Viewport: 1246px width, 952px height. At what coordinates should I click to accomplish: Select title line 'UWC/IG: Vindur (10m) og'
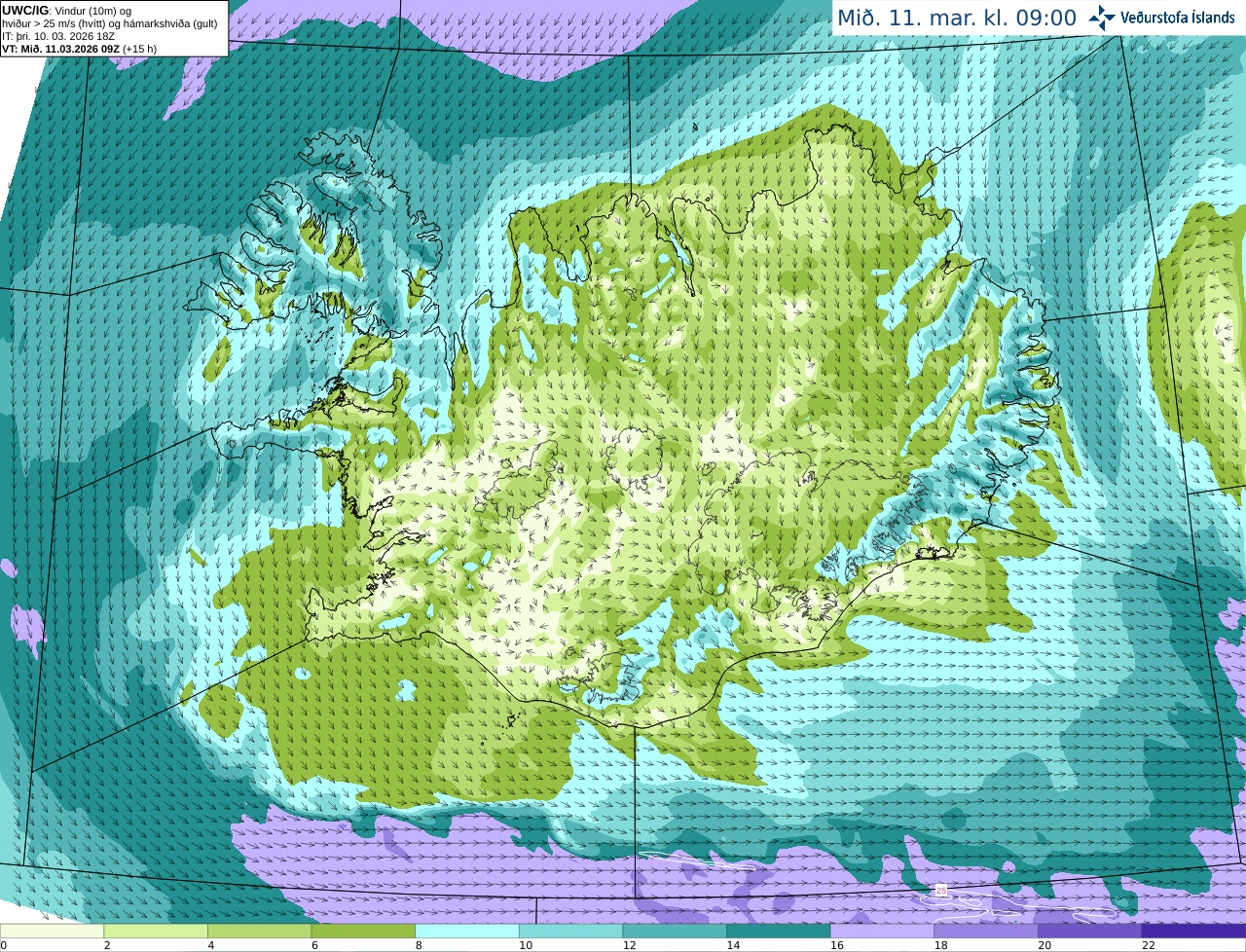(x=67, y=10)
